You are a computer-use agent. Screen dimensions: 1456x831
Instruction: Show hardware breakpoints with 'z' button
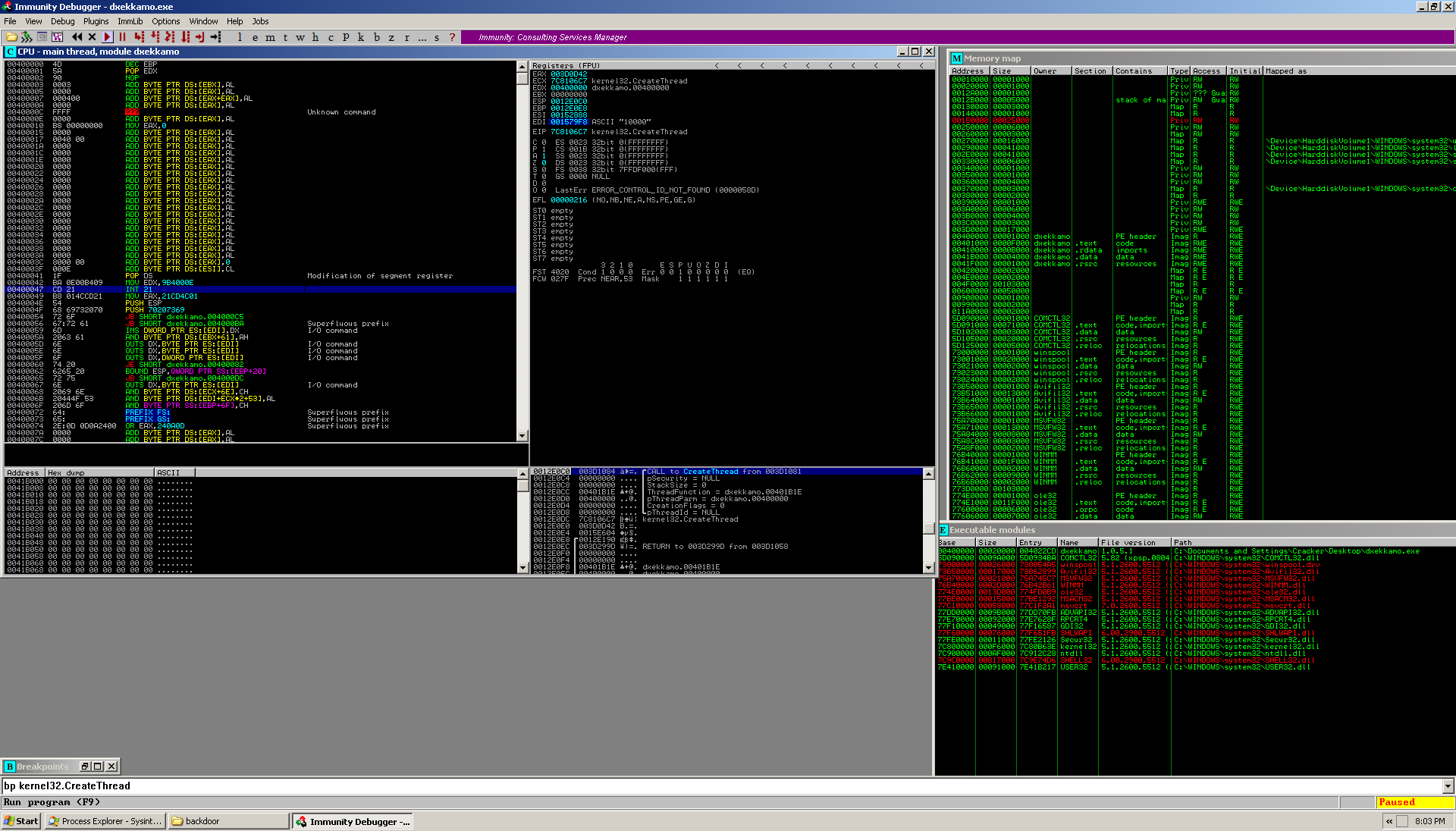click(391, 36)
